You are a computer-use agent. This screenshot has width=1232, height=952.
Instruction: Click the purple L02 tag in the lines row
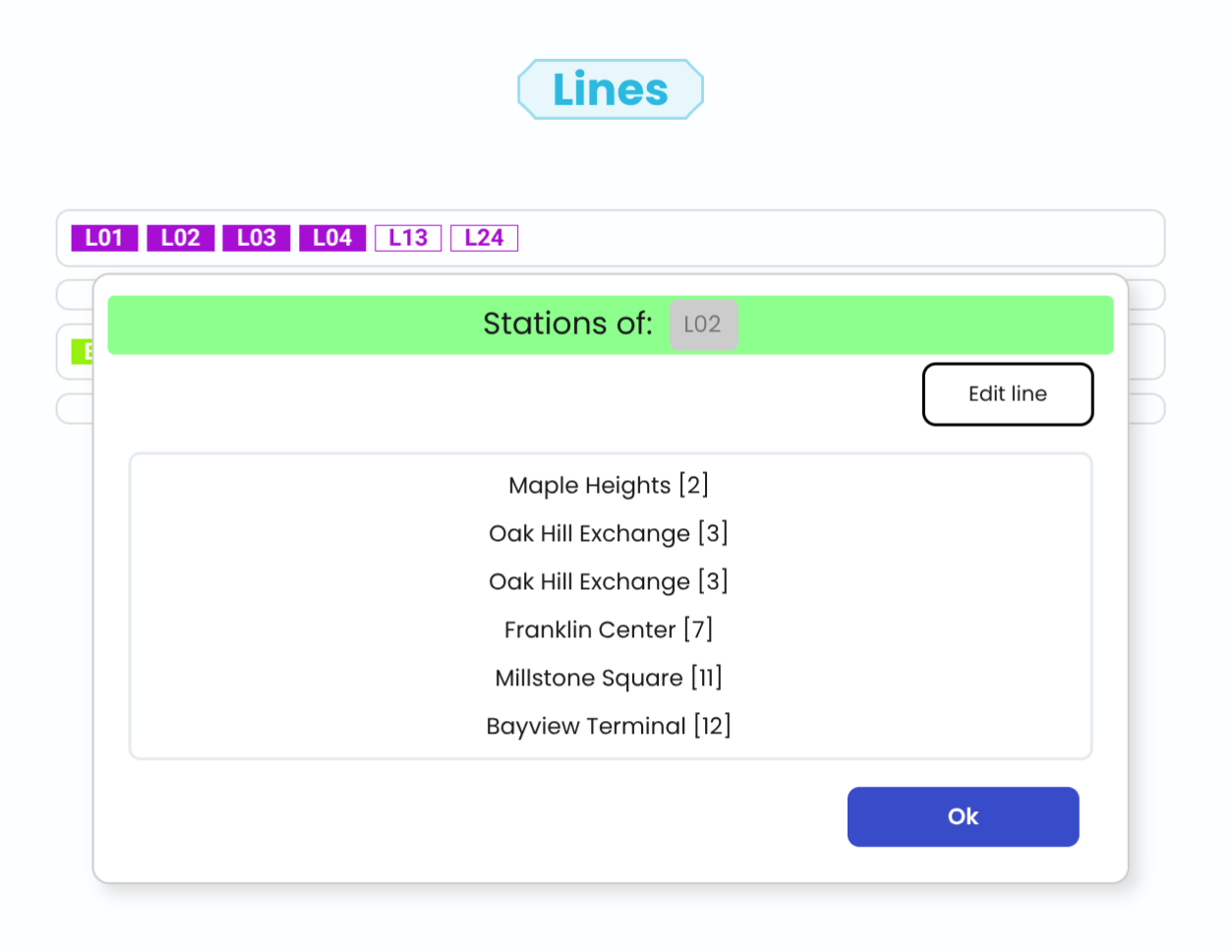coord(180,238)
